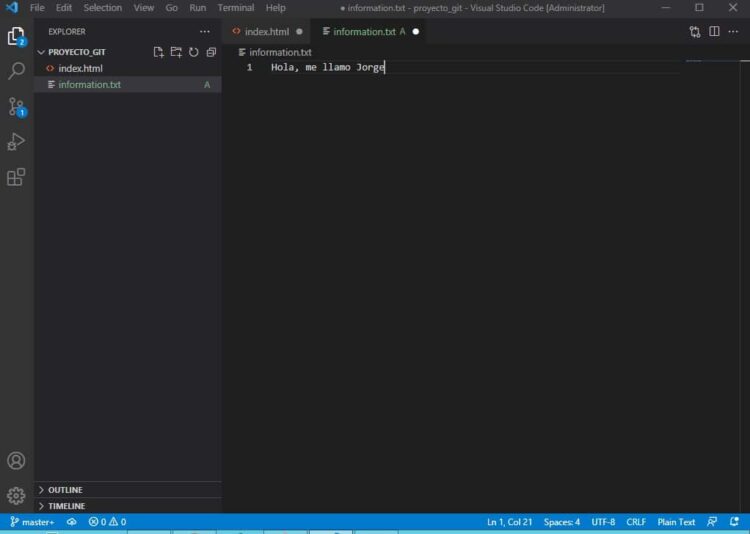Minimize the Visual Studio Code window
The height and width of the screenshot is (534, 750).
pos(665,8)
